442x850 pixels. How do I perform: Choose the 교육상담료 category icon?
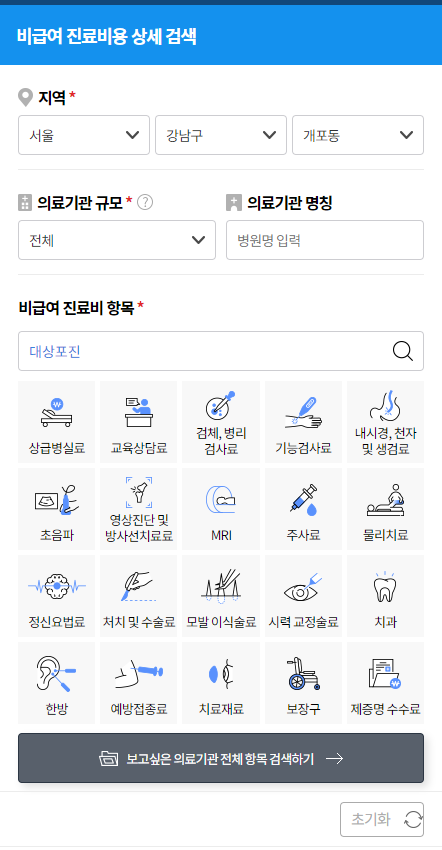pos(139,422)
